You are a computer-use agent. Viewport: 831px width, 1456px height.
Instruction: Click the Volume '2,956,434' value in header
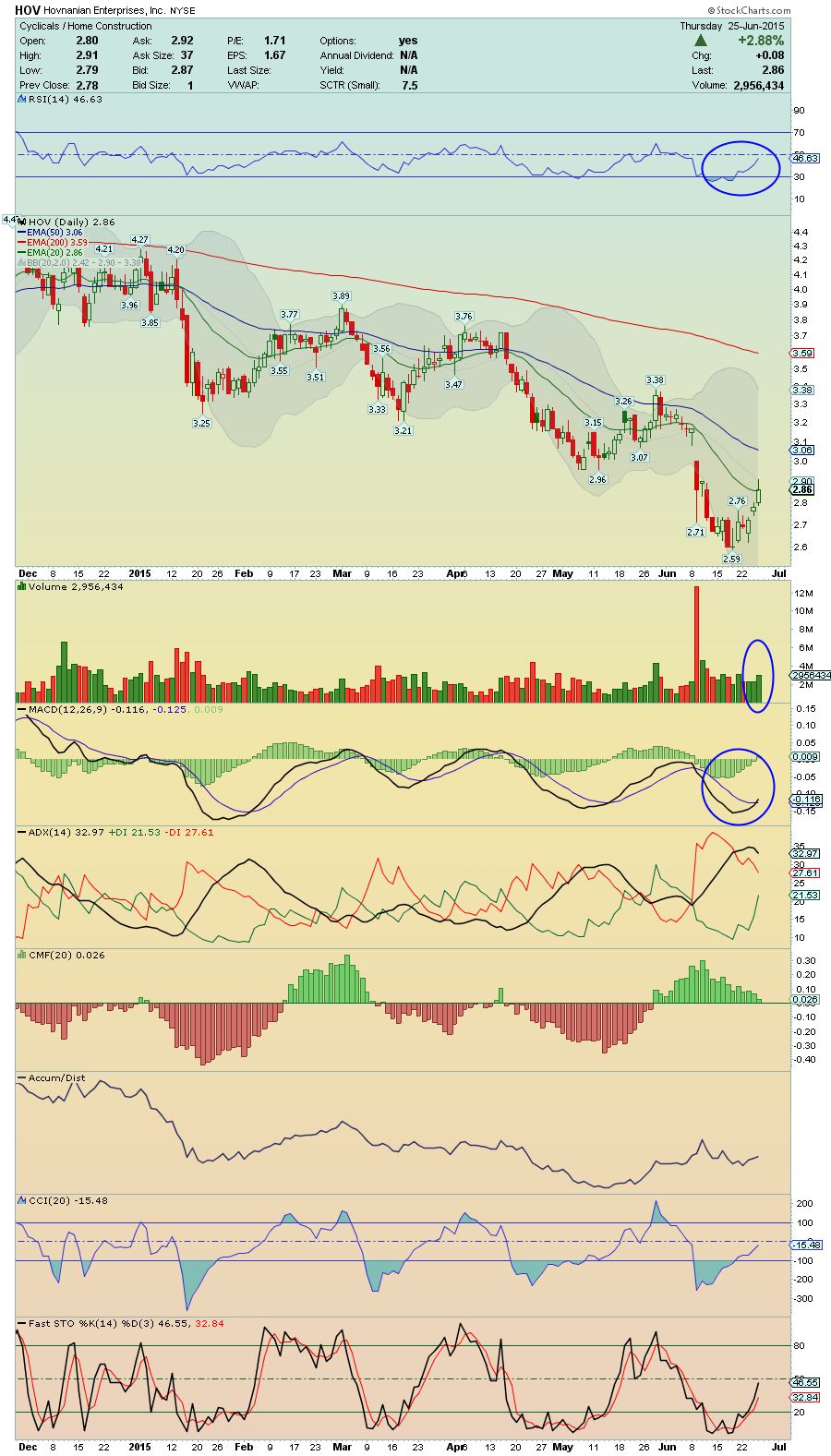point(759,85)
